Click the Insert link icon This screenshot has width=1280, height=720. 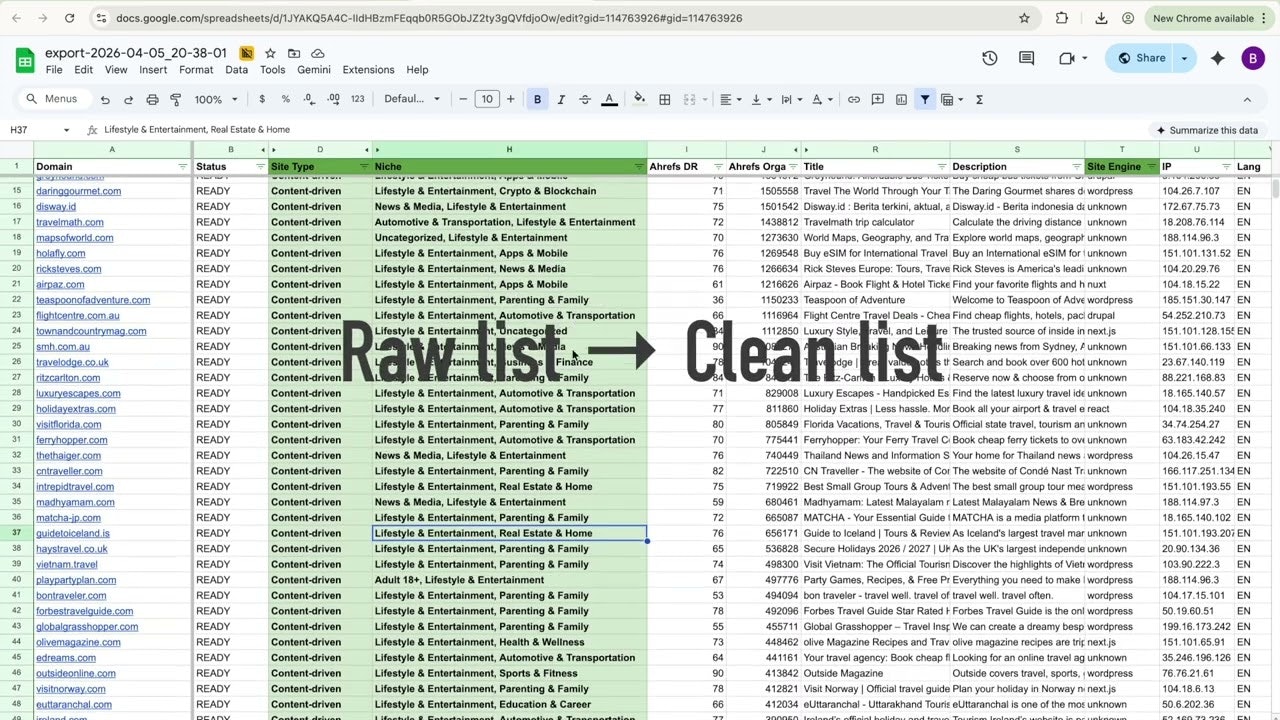pos(854,99)
